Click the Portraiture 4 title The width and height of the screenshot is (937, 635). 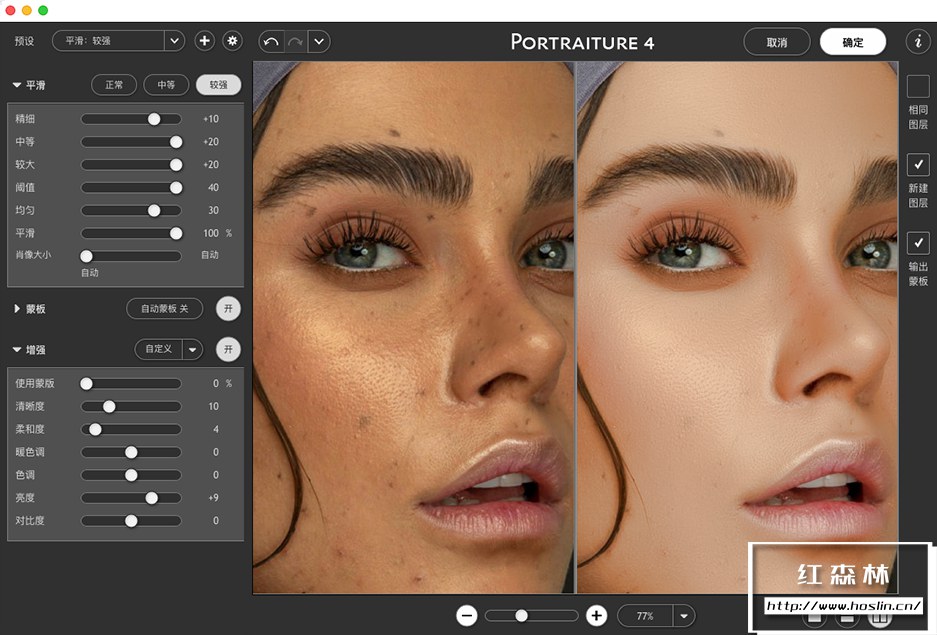pos(583,42)
